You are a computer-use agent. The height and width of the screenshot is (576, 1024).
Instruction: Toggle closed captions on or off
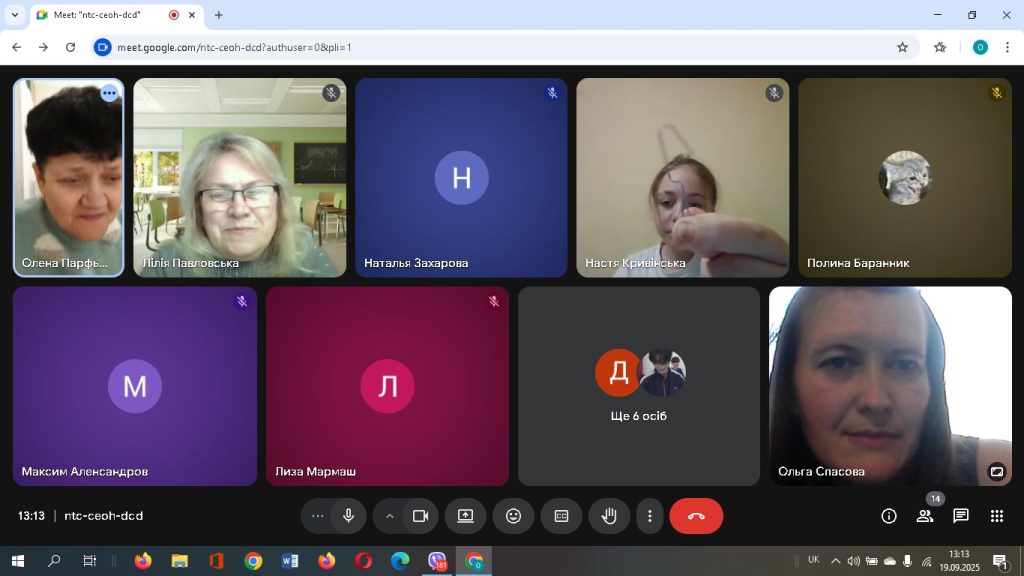561,516
